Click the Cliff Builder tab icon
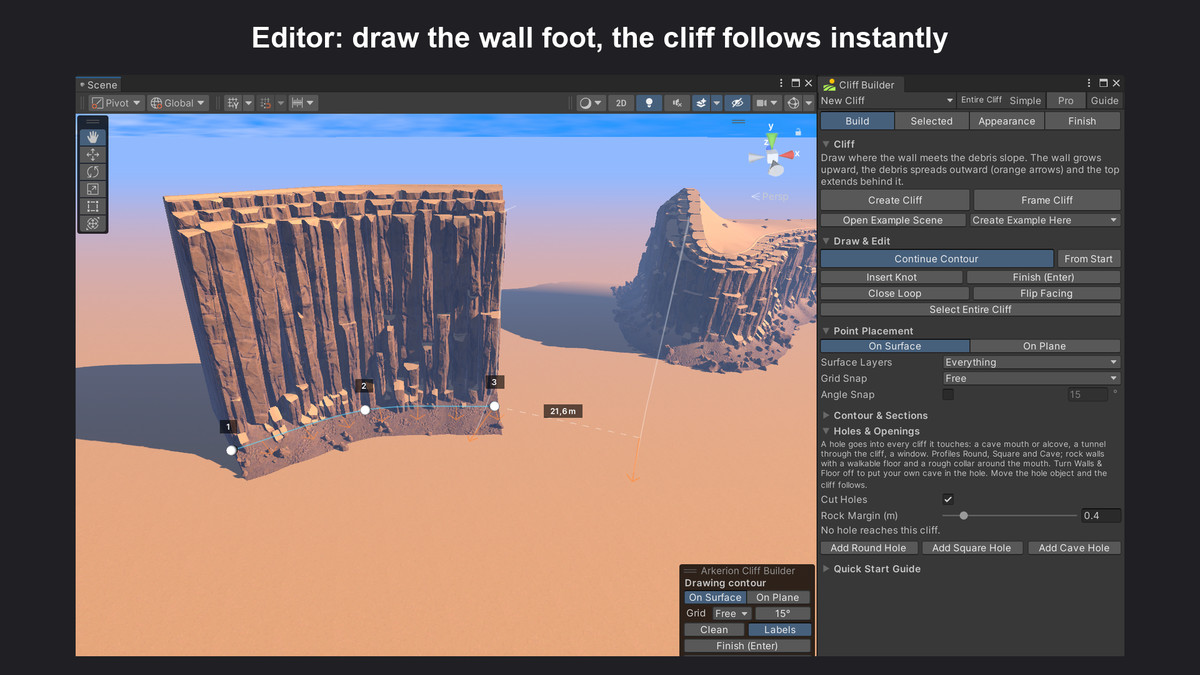The image size is (1200, 675). point(829,85)
